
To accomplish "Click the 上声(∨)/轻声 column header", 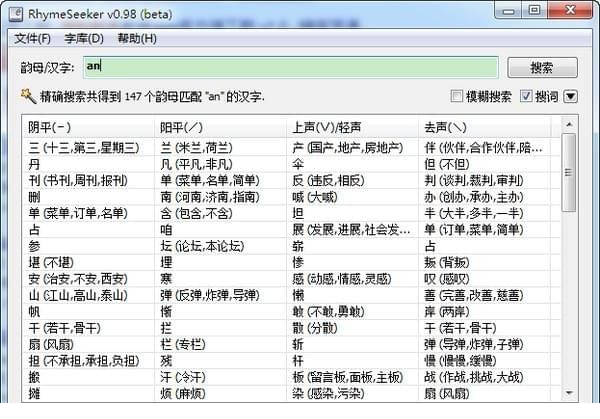I will [352, 127].
